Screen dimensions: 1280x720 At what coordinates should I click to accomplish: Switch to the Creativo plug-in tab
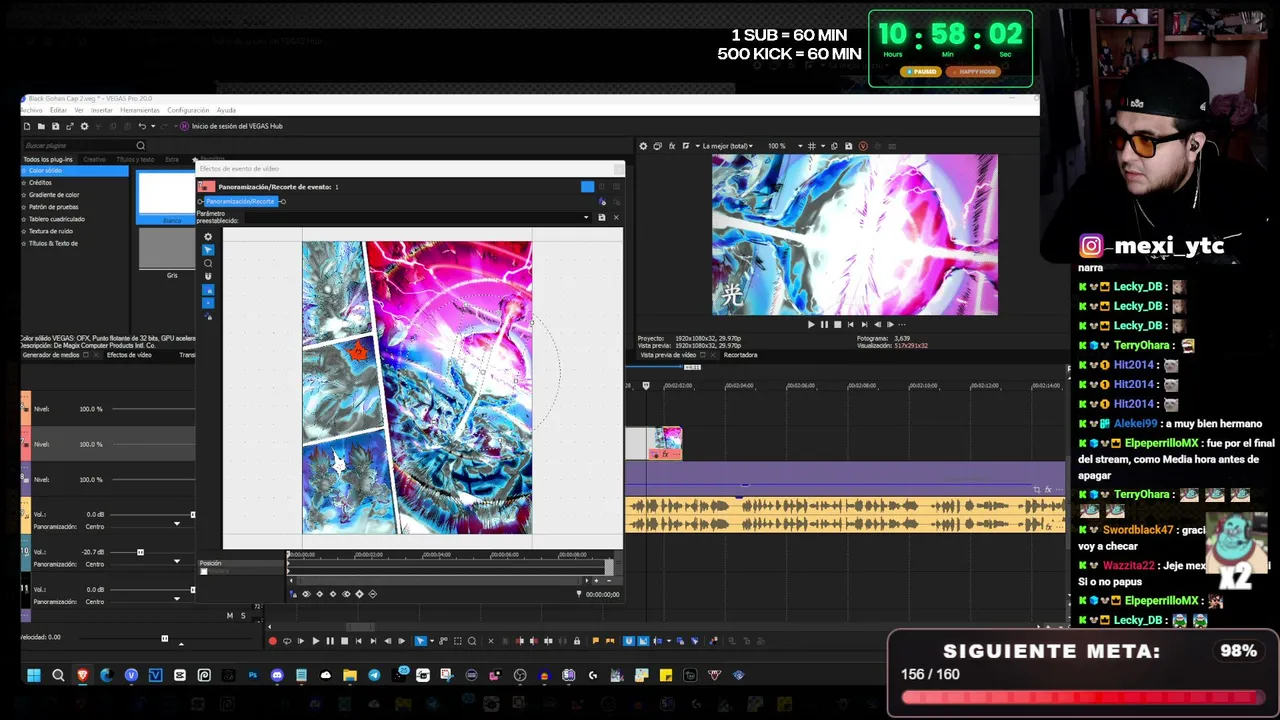(x=94, y=159)
